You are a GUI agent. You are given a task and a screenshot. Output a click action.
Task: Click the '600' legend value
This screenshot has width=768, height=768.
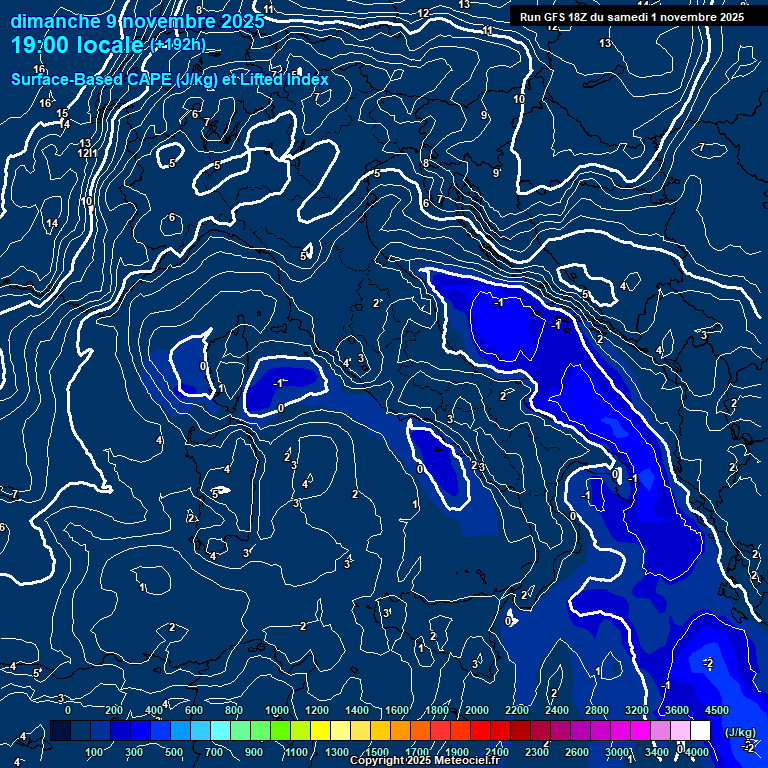[x=193, y=710]
